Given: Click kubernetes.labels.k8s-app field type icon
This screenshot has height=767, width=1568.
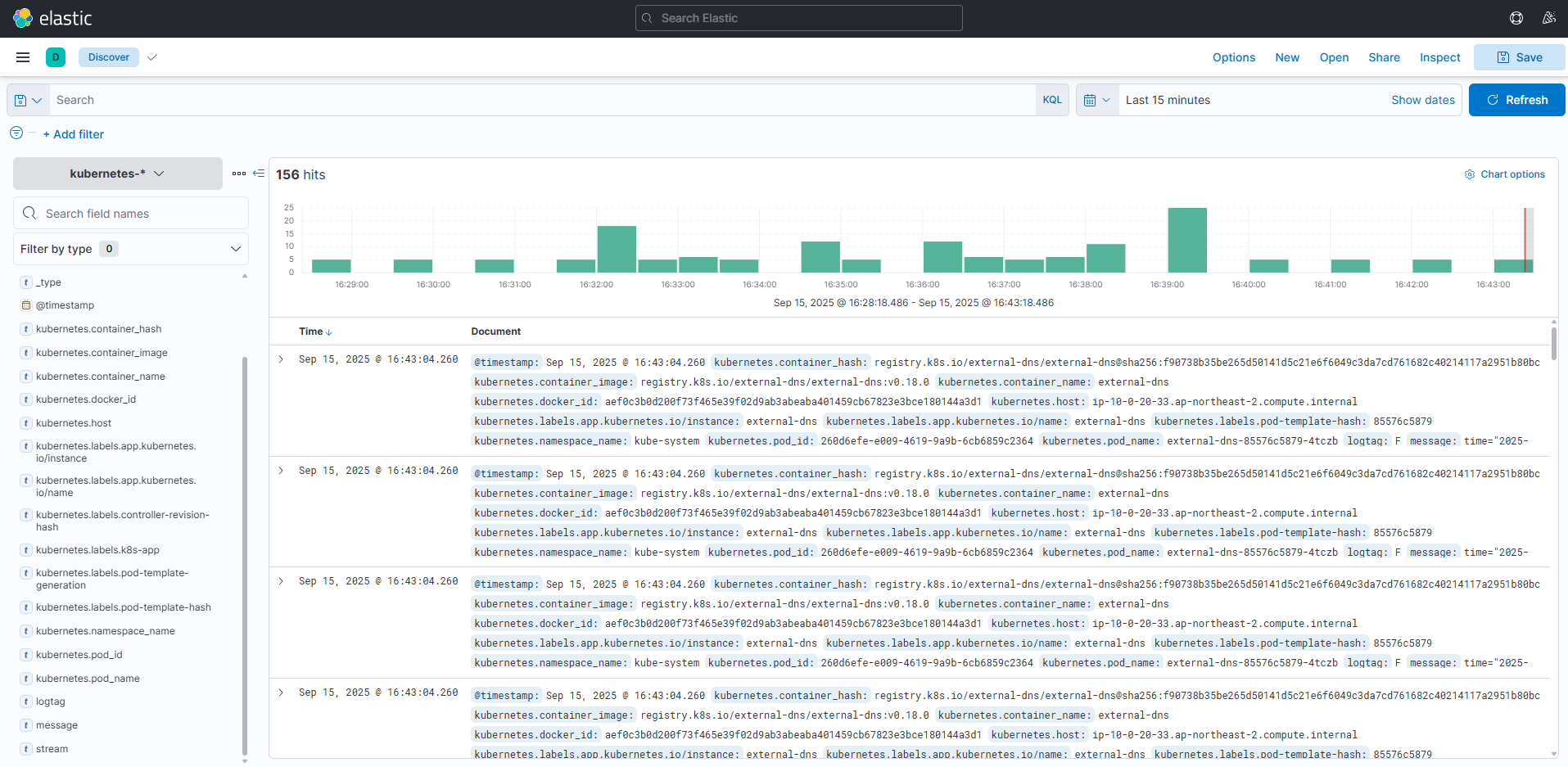Looking at the screenshot, I should point(26,550).
